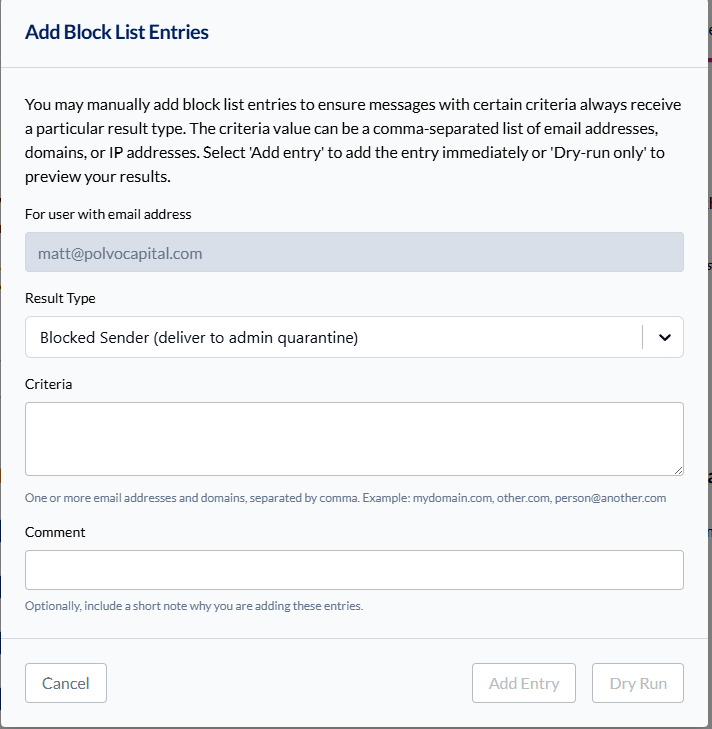Click the divider line beside the dropdown chevron
Viewport: 712px width, 729px height.
click(x=643, y=338)
